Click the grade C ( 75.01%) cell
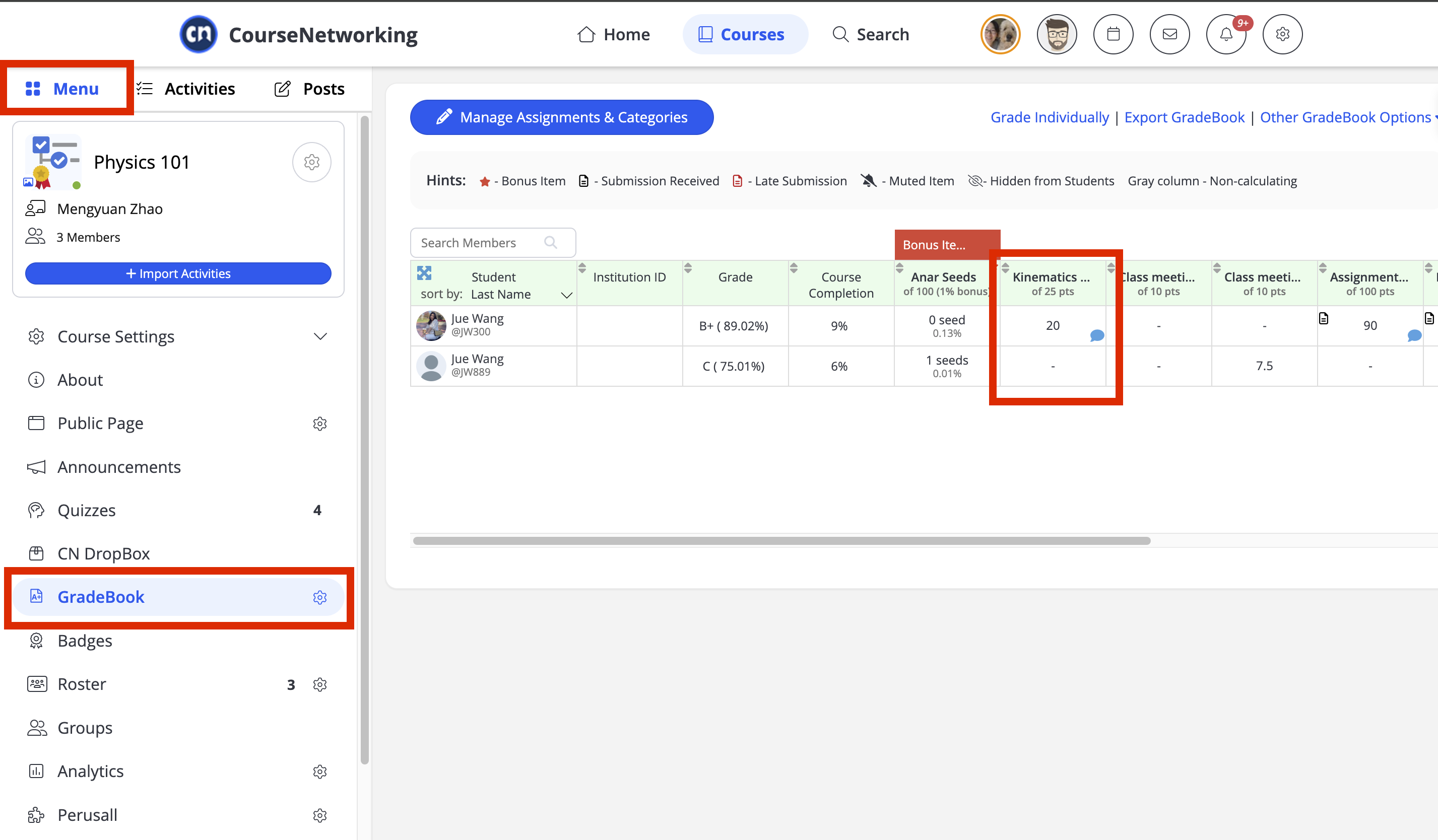1438x840 pixels. [x=735, y=366]
